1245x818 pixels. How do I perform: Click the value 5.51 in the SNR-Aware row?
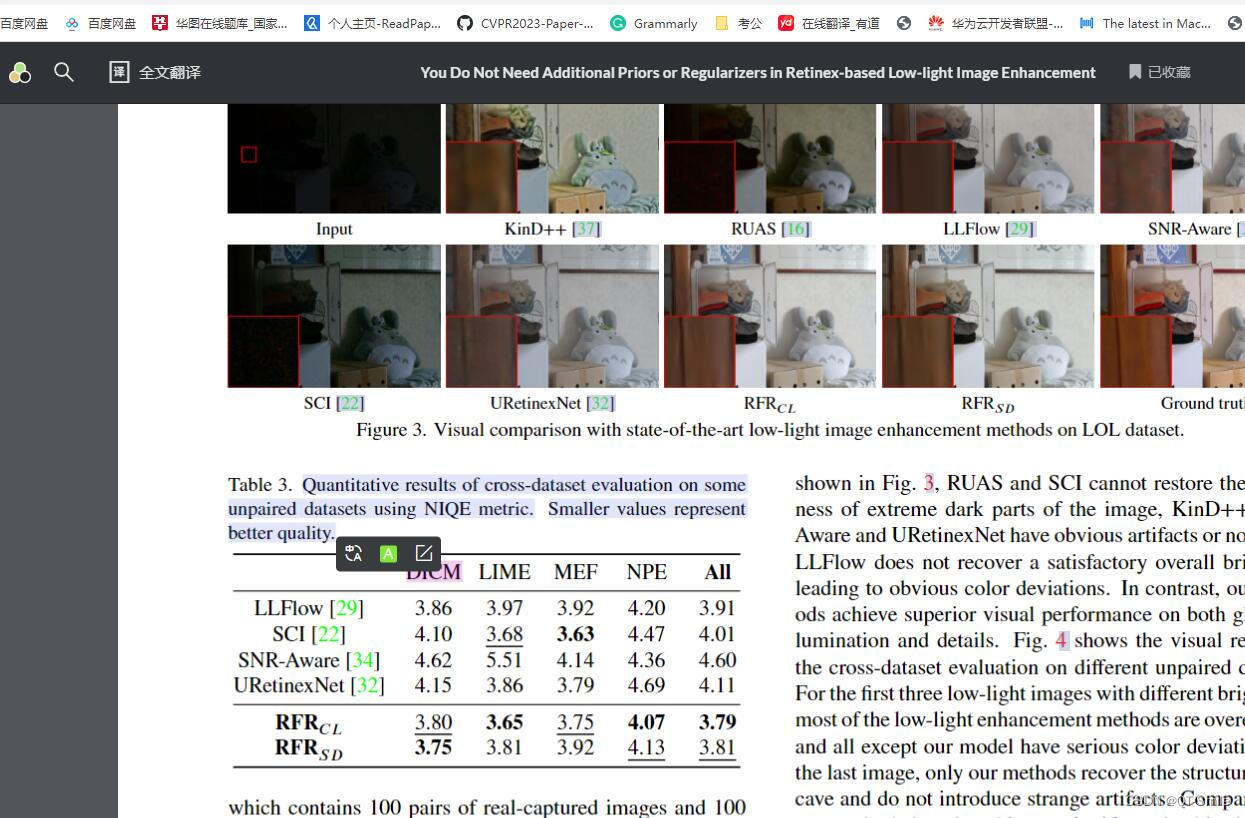click(x=505, y=660)
